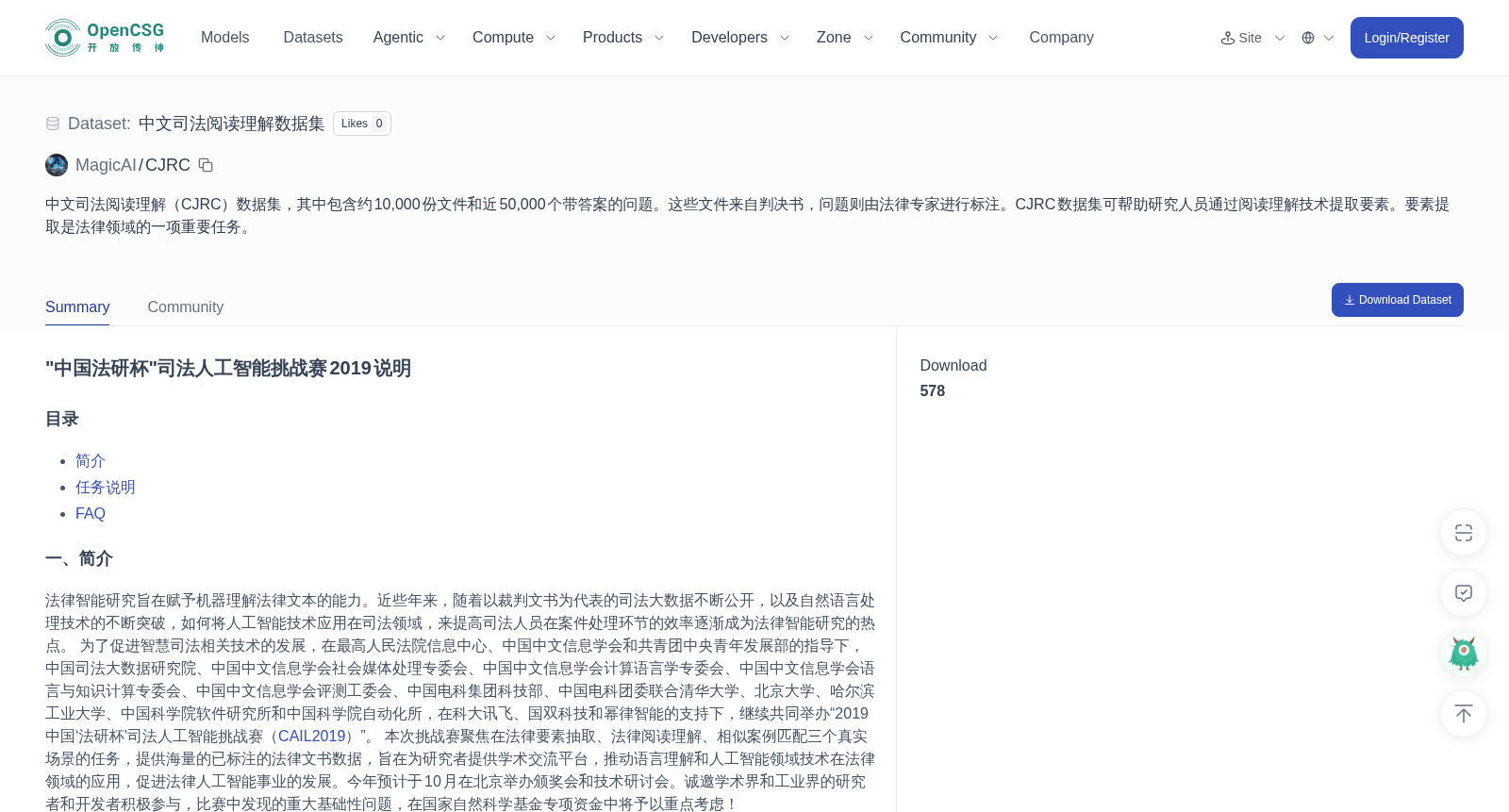The image size is (1509, 812).
Task: Expand the Agentic menu
Action: 408,38
